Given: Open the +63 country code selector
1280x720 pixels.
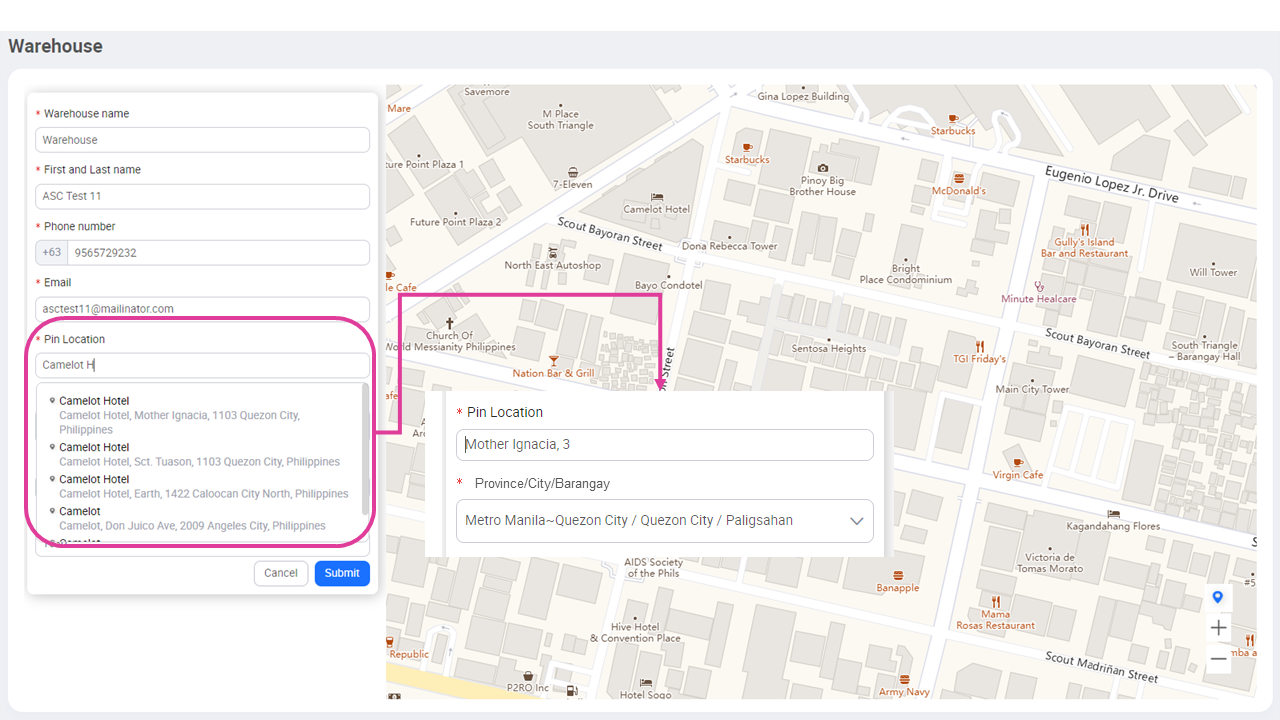Looking at the screenshot, I should [x=51, y=252].
